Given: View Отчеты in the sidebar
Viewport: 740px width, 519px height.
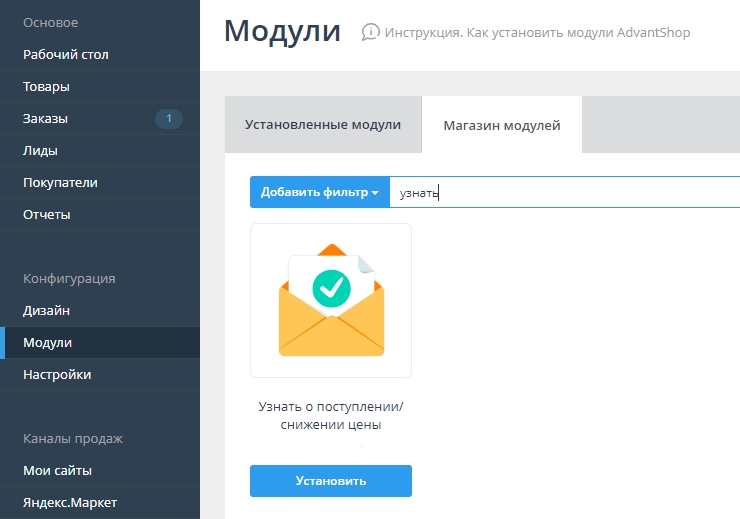Looking at the screenshot, I should pos(47,215).
